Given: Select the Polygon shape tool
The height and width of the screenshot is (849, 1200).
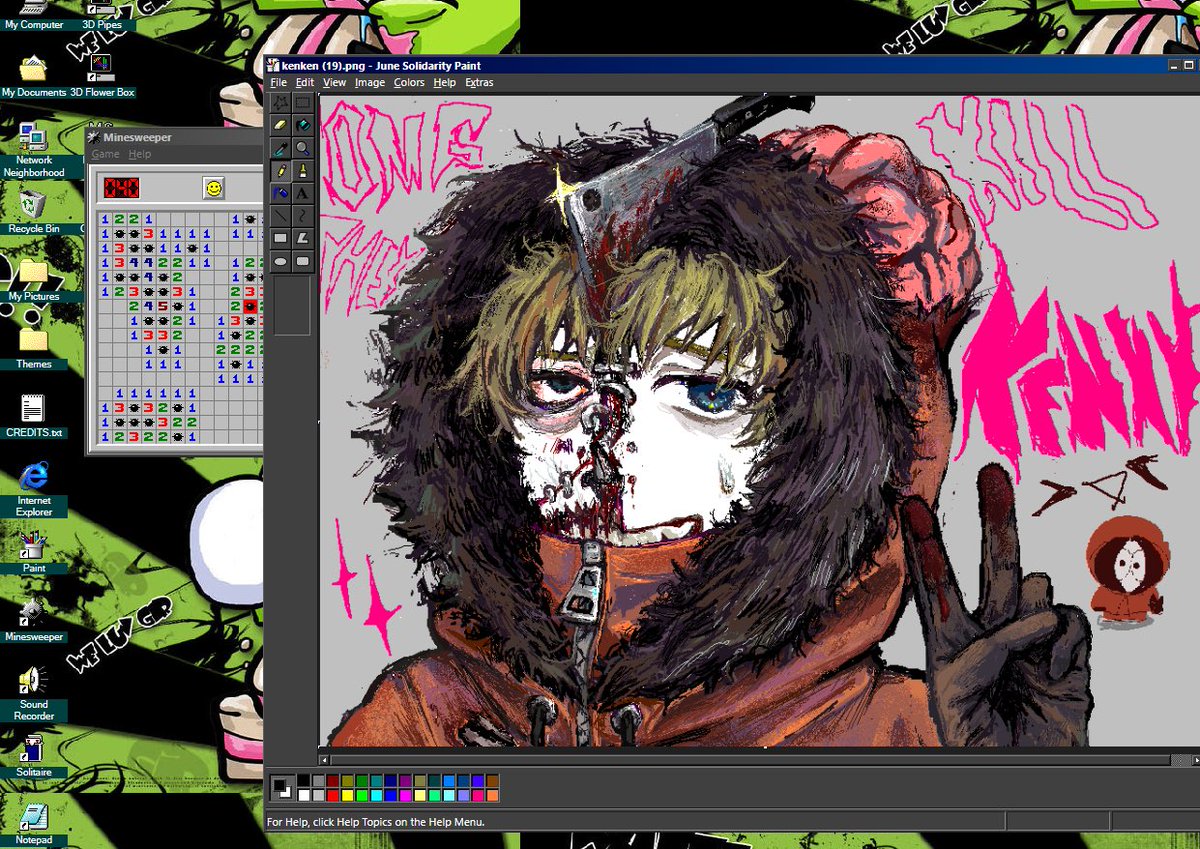Looking at the screenshot, I should pos(302,237).
